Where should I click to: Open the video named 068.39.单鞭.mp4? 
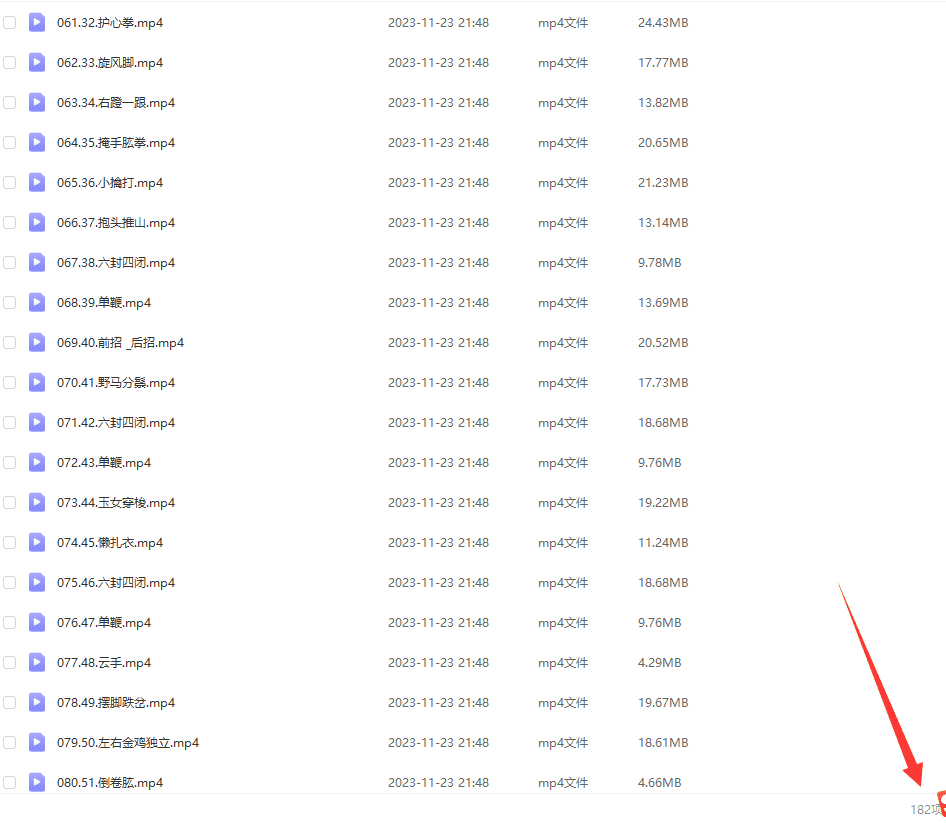[x=104, y=303]
